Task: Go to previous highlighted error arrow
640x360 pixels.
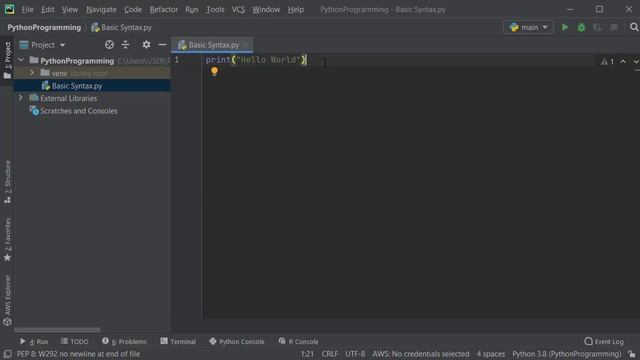Action: pyautogui.click(x=623, y=62)
